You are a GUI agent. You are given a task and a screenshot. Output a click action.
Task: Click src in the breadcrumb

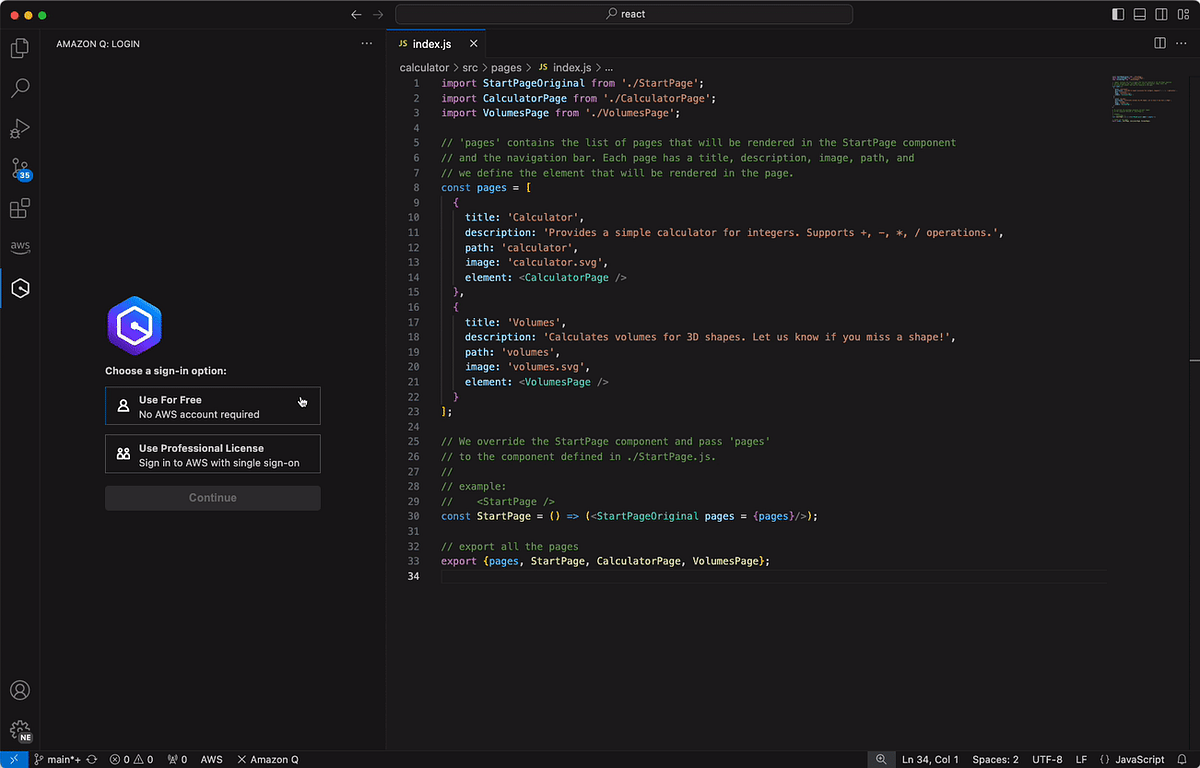470,67
